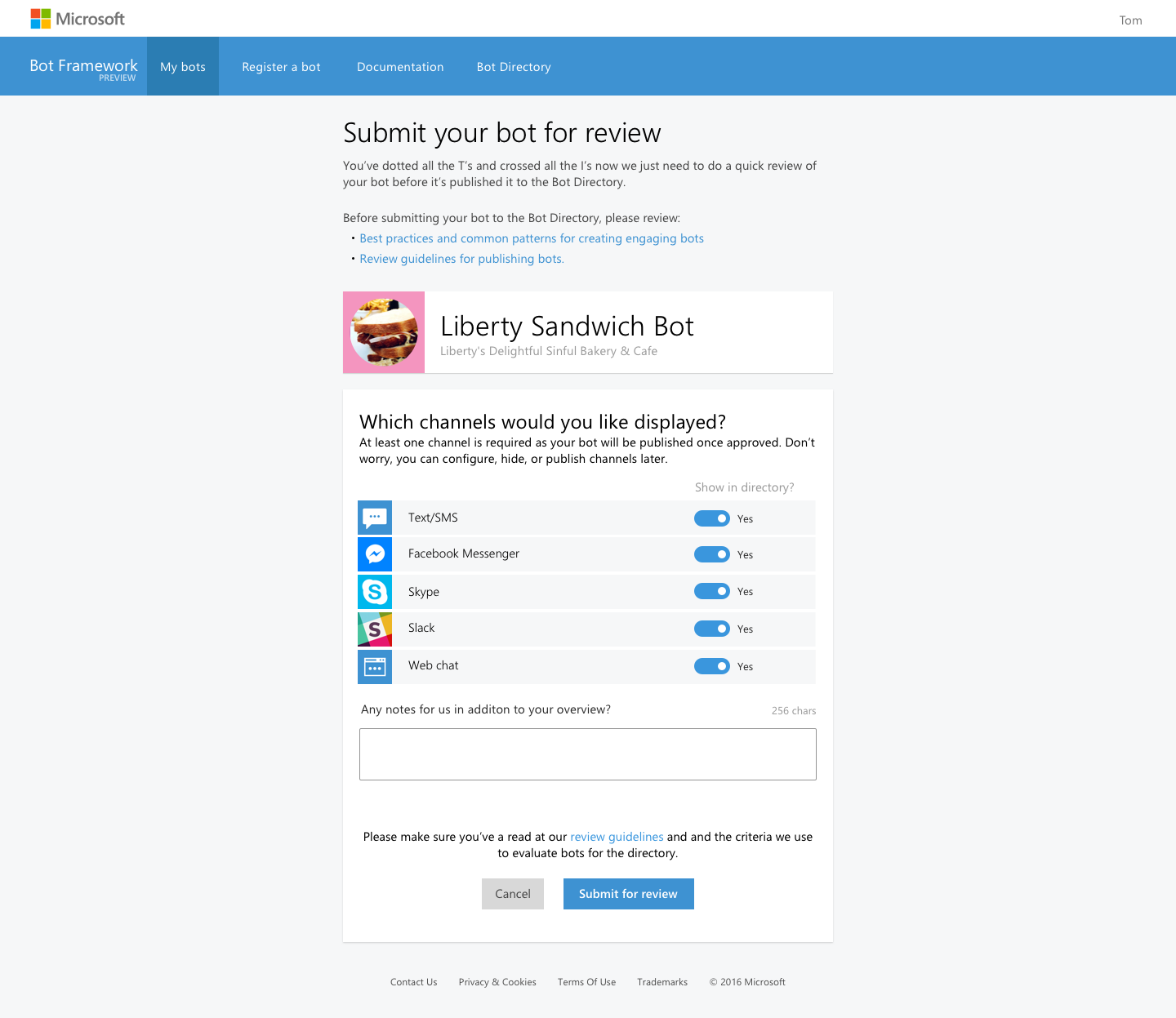Open Privacy & Cookies footer link
This screenshot has height=1018, width=1176.
(x=497, y=982)
